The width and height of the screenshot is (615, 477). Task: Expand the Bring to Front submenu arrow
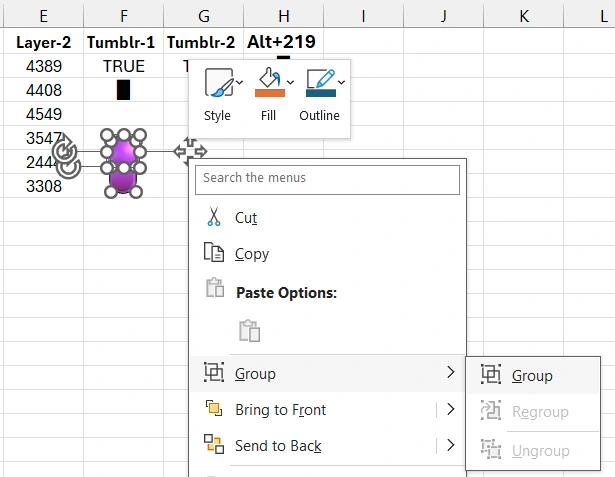(x=451, y=409)
